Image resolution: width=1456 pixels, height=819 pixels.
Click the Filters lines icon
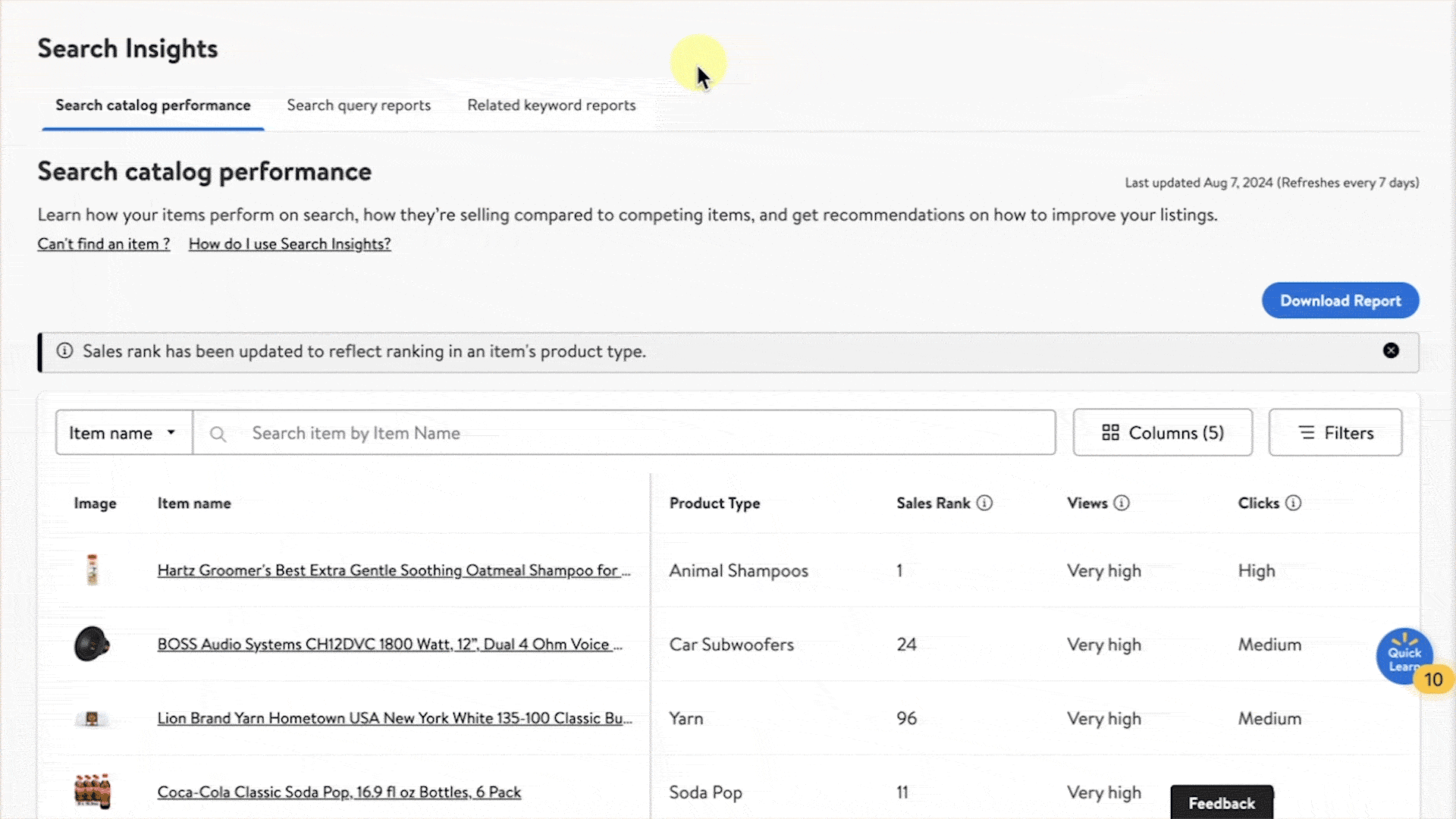(1307, 432)
